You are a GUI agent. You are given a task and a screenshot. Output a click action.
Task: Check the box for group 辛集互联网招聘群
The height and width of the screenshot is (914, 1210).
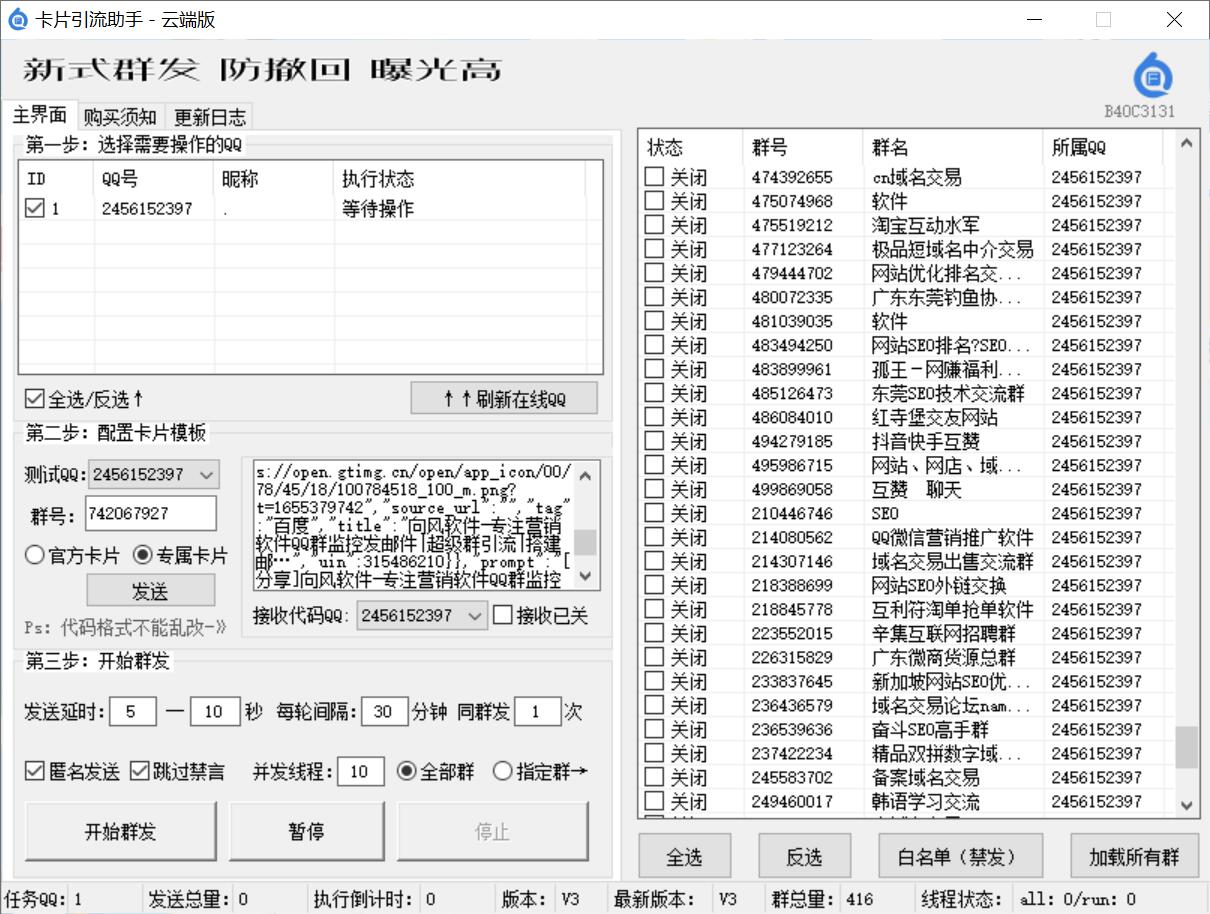pos(654,632)
